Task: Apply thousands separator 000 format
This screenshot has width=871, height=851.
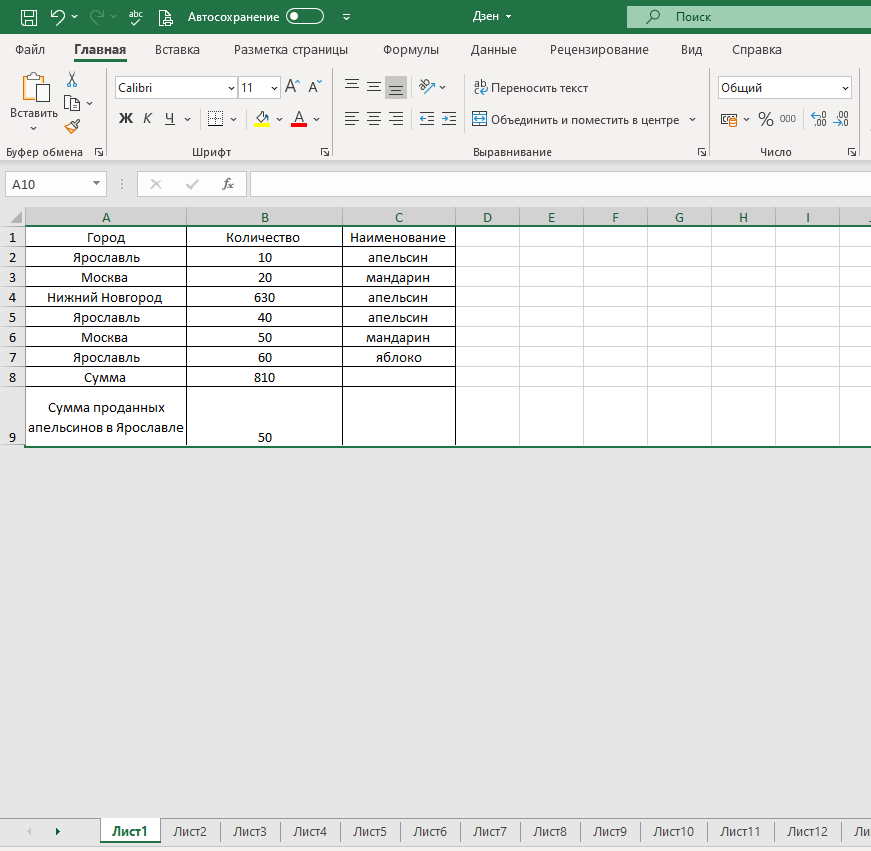Action: tap(788, 118)
